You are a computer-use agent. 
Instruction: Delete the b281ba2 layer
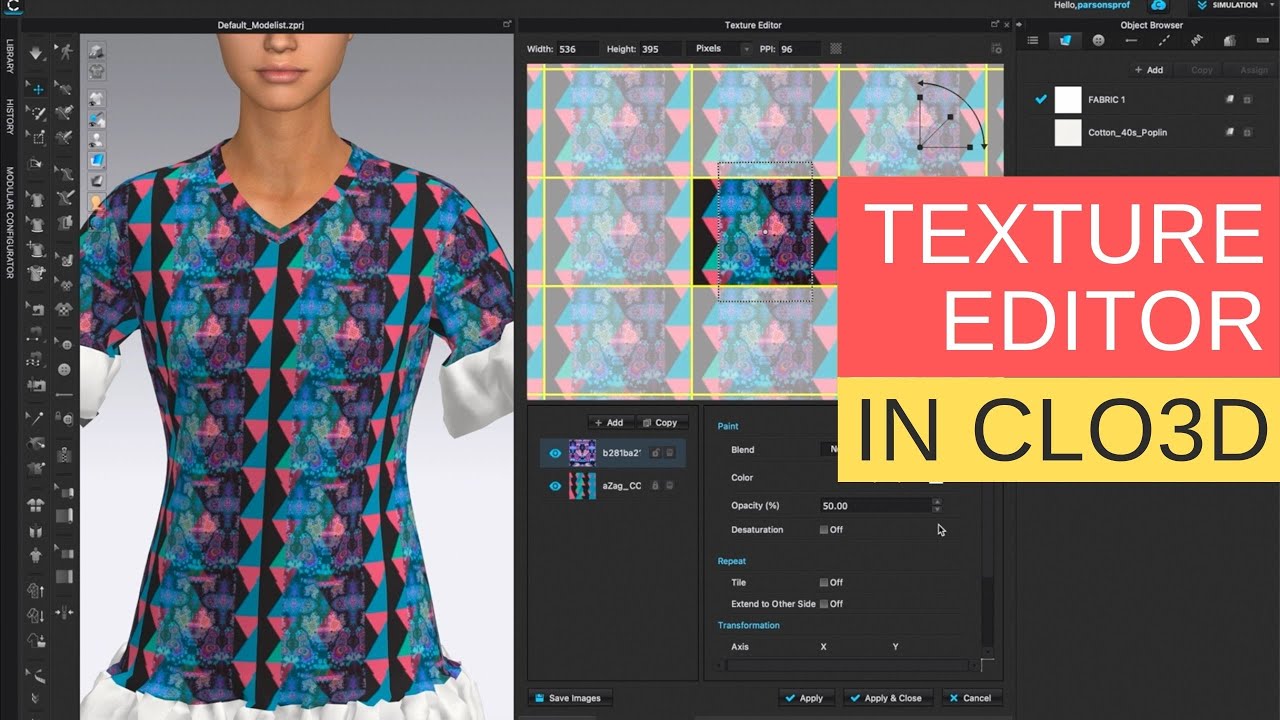pyautogui.click(x=670, y=453)
